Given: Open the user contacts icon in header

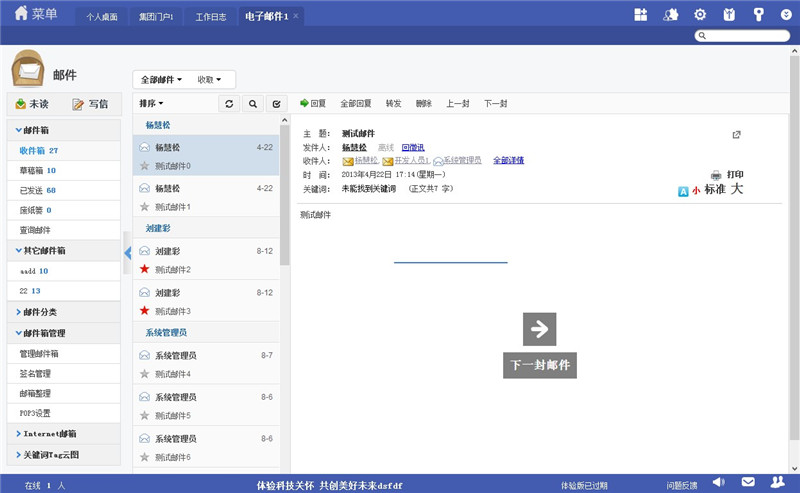Looking at the screenshot, I should click(670, 15).
